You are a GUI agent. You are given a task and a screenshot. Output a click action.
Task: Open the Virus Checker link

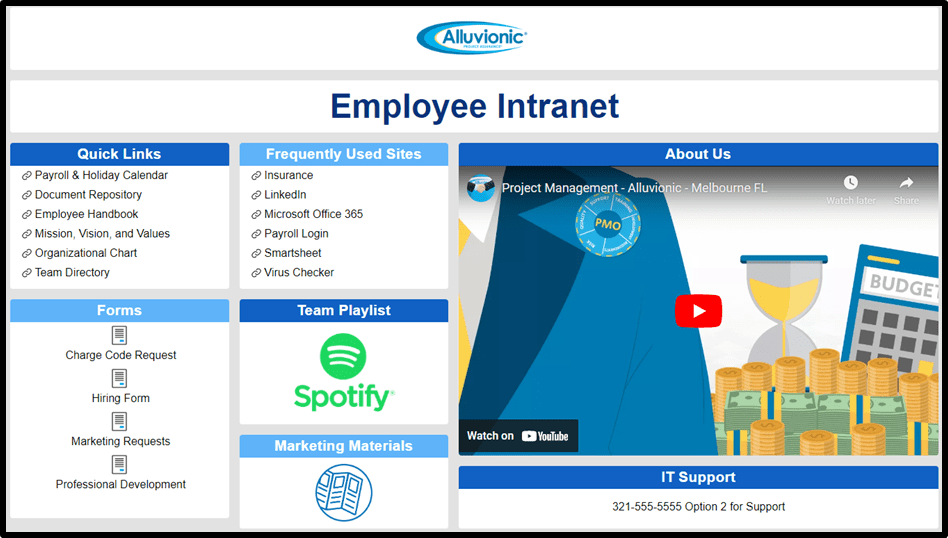click(x=299, y=272)
